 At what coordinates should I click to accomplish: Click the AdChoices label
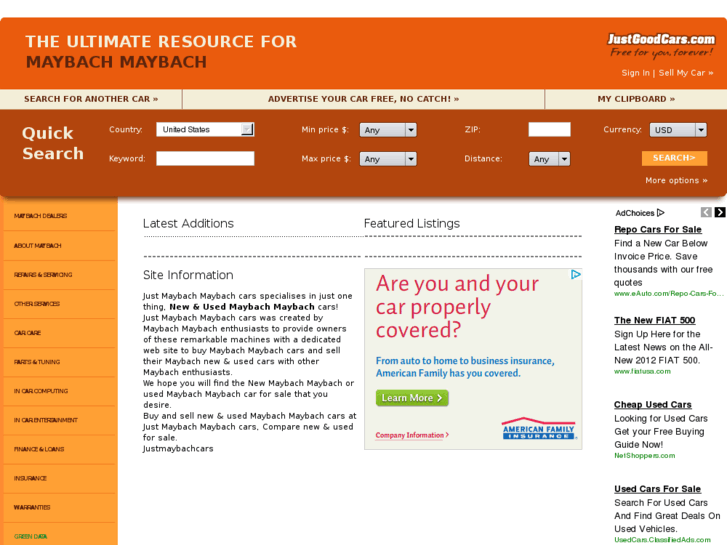635,213
